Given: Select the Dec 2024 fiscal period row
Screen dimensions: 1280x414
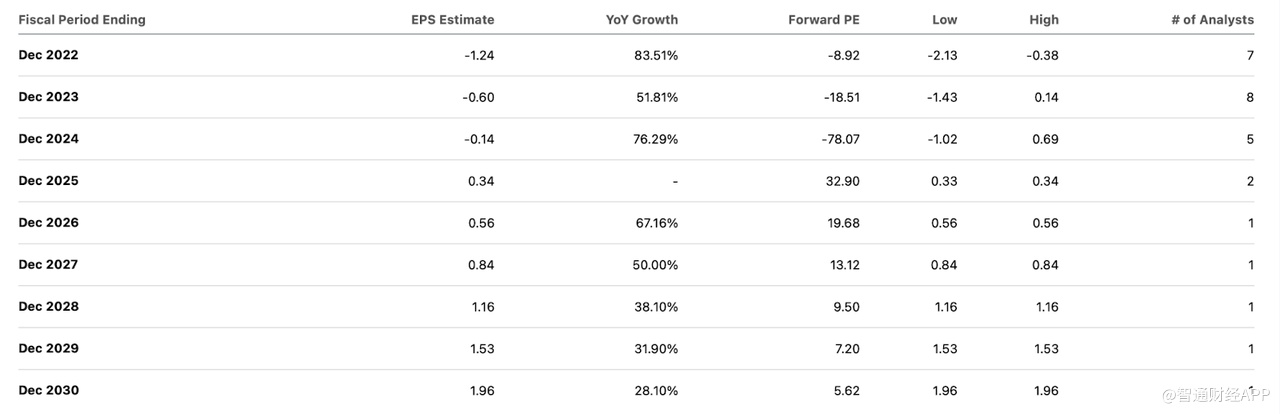Looking at the screenshot, I should coord(48,139).
